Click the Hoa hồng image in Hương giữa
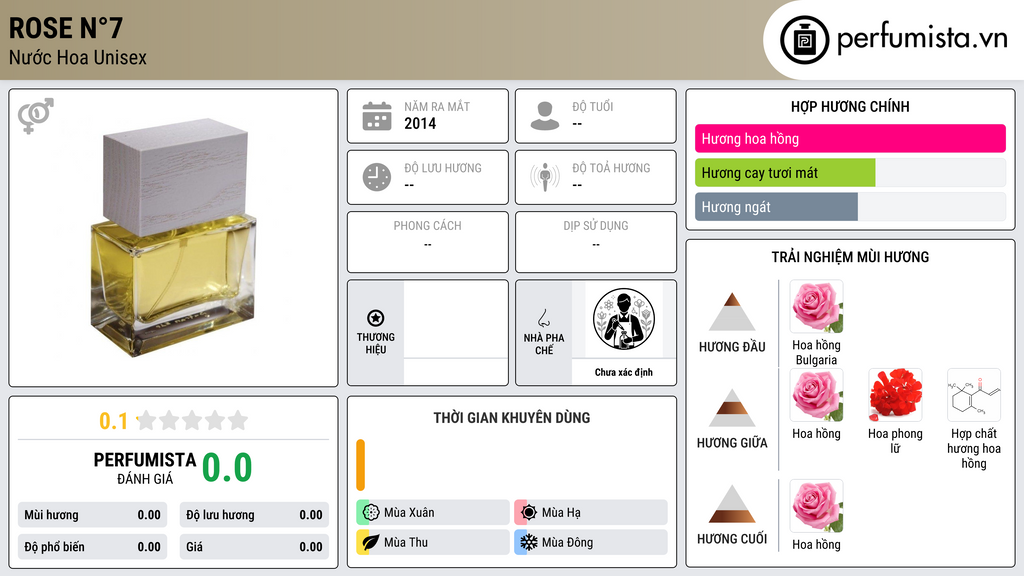Image resolution: width=1024 pixels, height=576 pixels. tap(816, 395)
